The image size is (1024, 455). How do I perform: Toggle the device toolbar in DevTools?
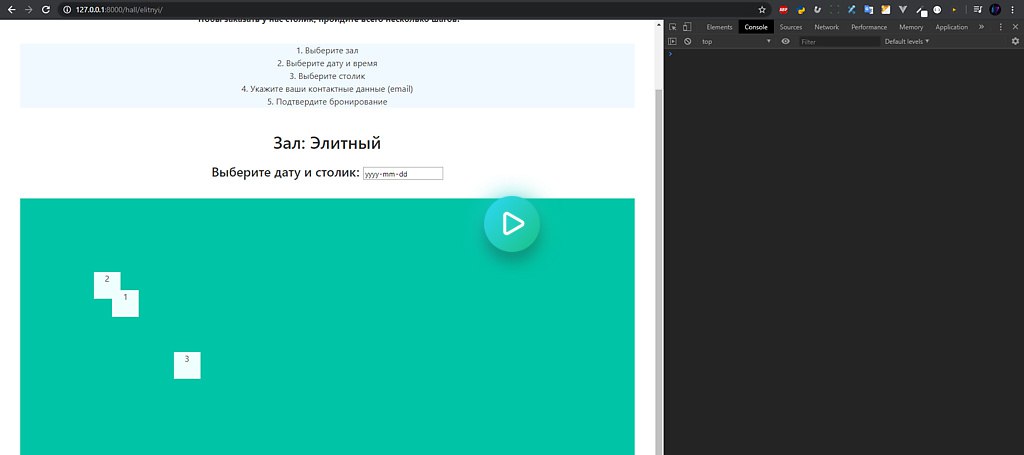click(x=687, y=27)
